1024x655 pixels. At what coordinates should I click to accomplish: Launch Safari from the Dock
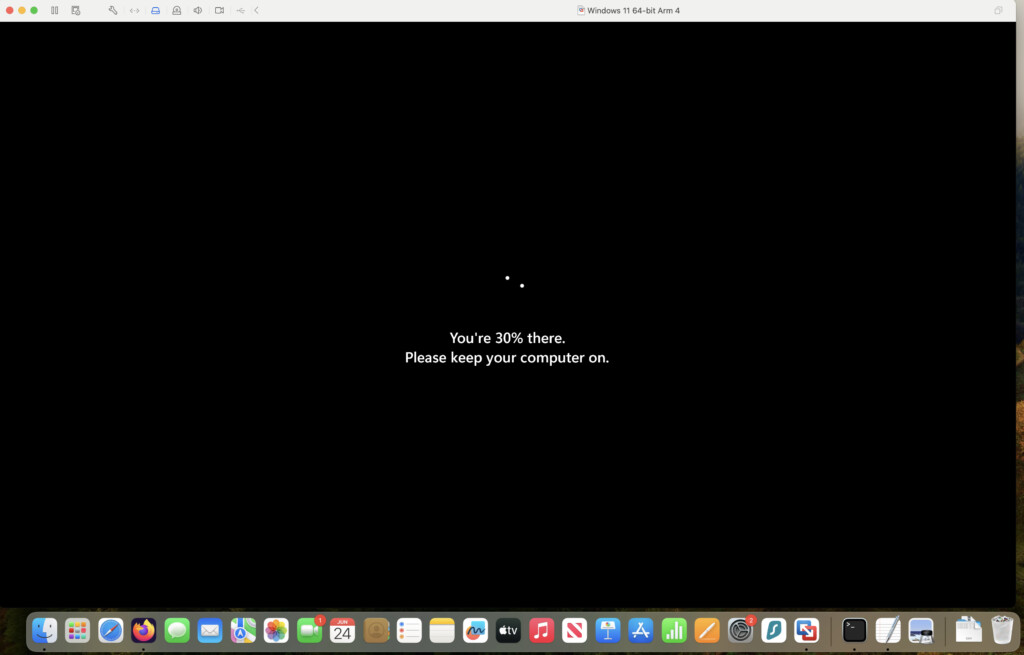point(111,630)
